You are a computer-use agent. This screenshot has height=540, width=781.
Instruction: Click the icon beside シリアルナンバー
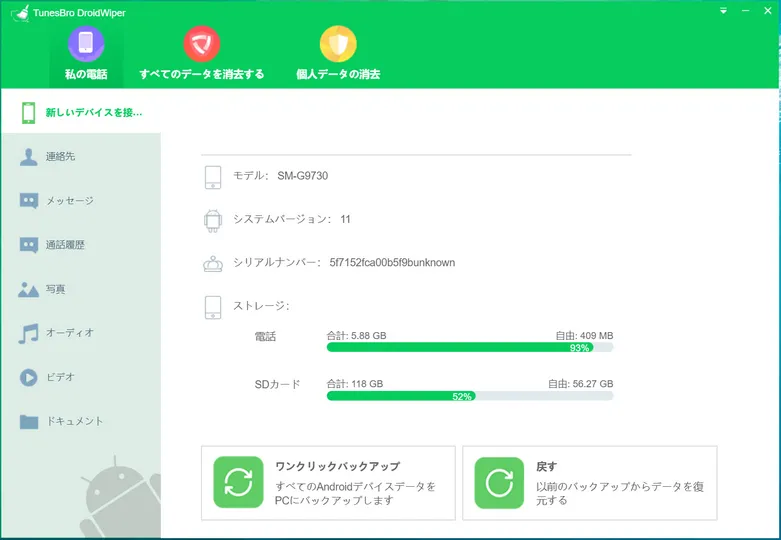coord(213,264)
